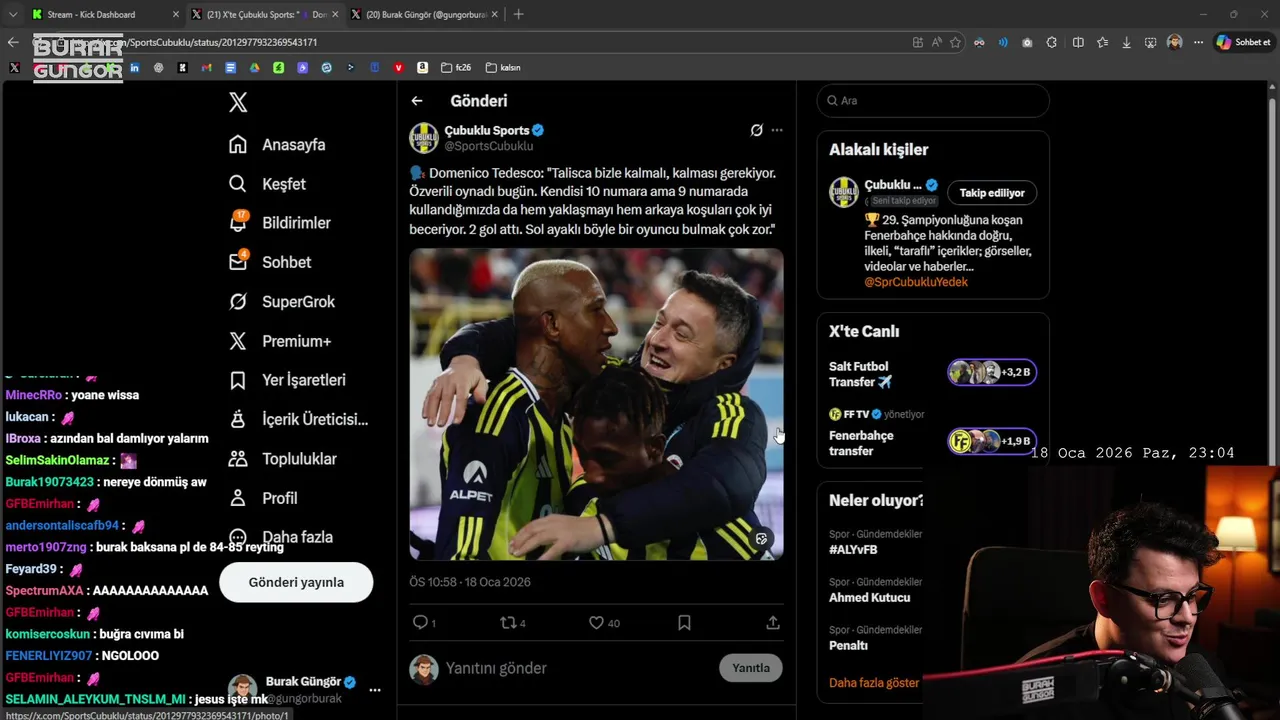
Task: Click the image edit icon on the photo
Action: pos(762,539)
